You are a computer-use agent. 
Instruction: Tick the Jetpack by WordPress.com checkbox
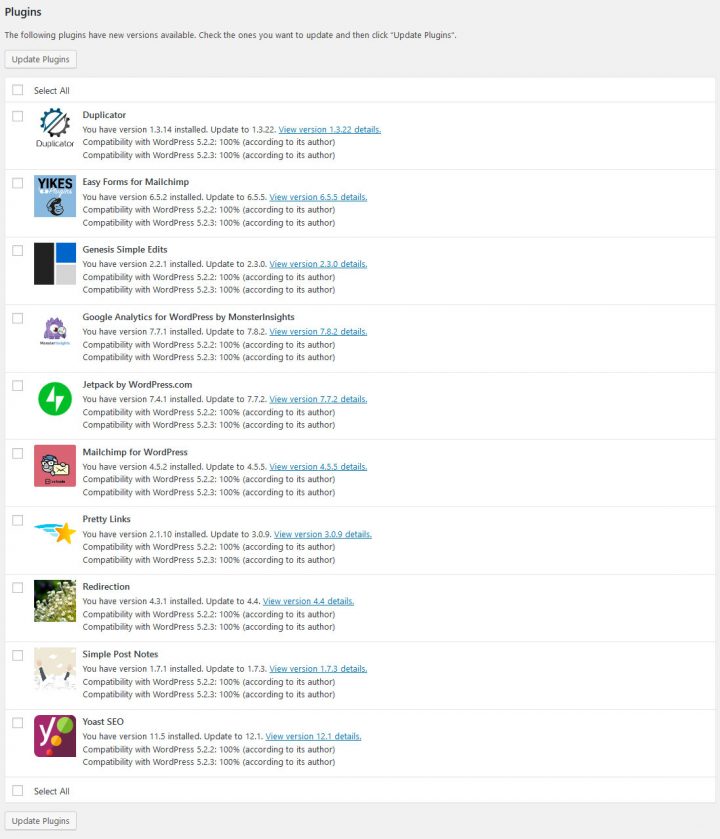coord(18,386)
